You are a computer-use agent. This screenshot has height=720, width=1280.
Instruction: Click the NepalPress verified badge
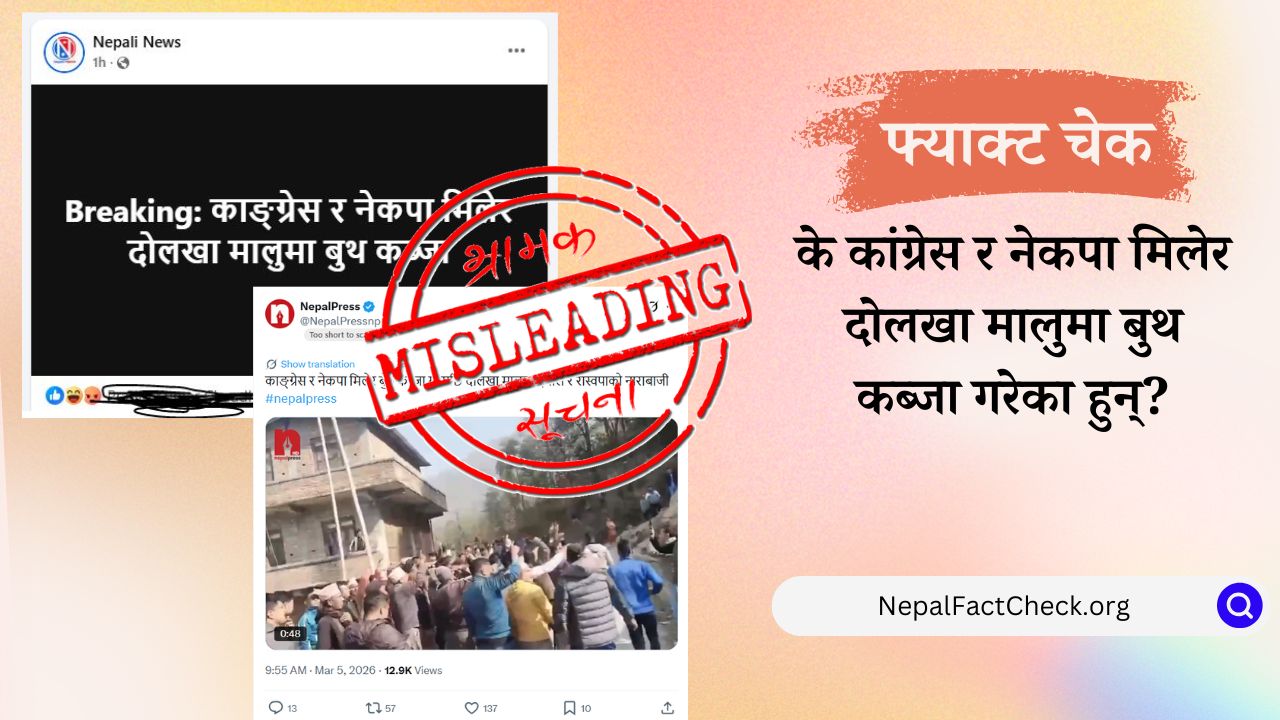(368, 306)
